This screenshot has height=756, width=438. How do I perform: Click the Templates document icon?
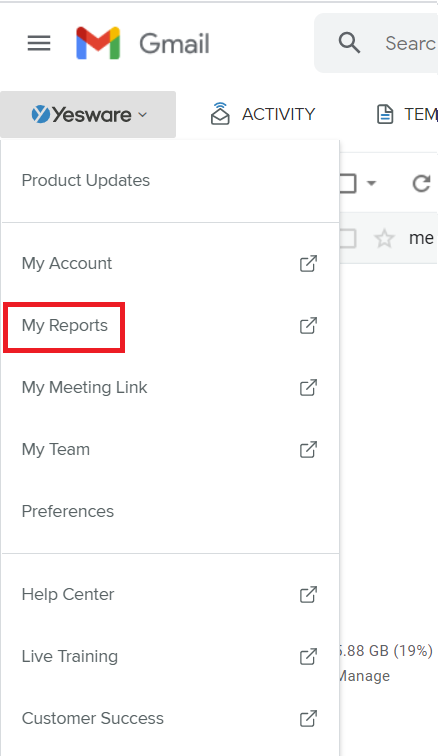click(384, 114)
